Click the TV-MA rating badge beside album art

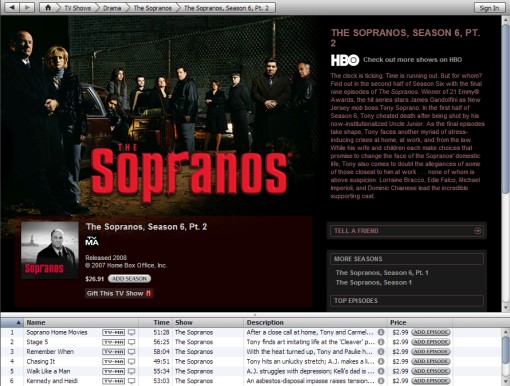tap(92, 241)
